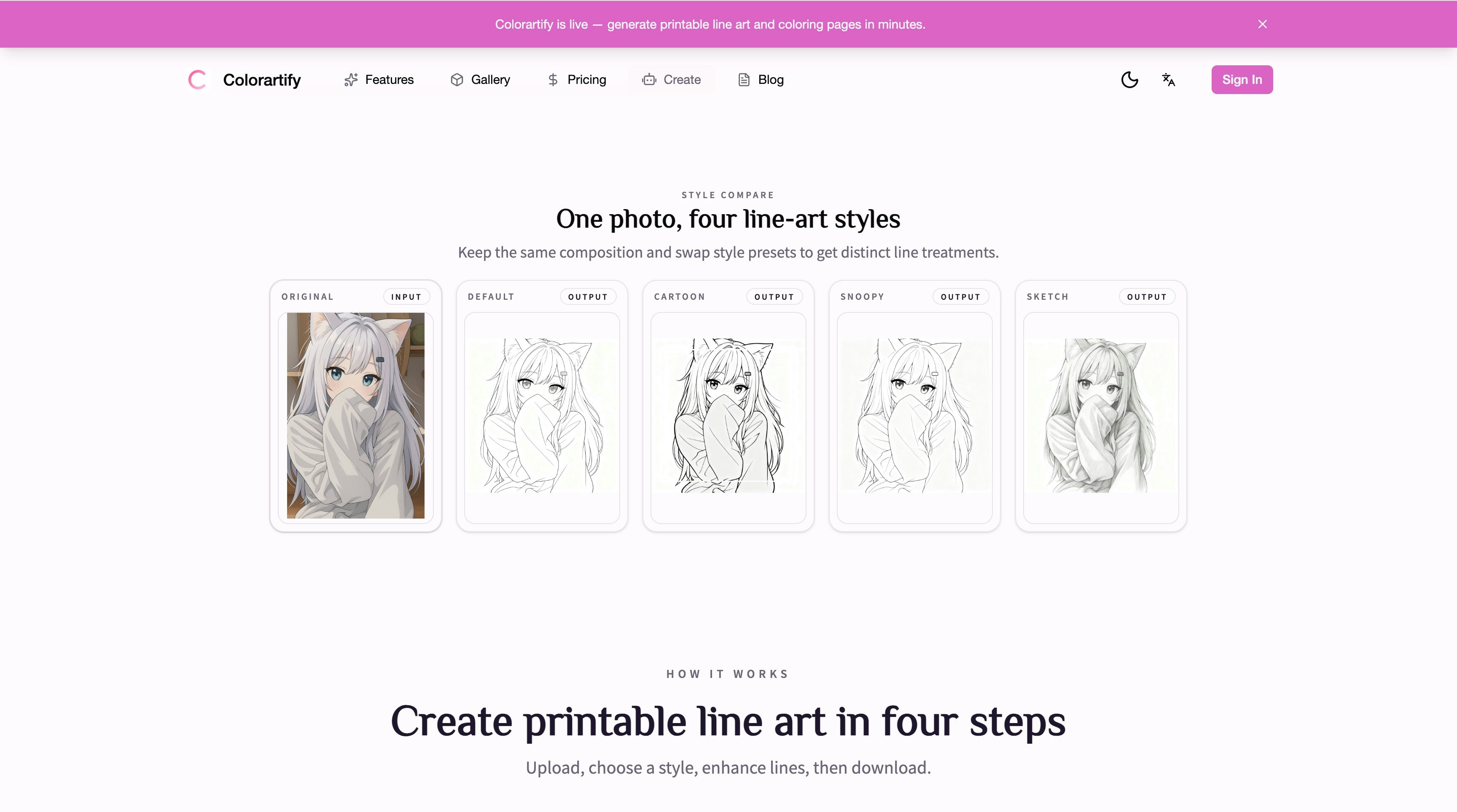The height and width of the screenshot is (812, 1457).
Task: Toggle the INPUT badge on Original card
Action: click(x=406, y=296)
